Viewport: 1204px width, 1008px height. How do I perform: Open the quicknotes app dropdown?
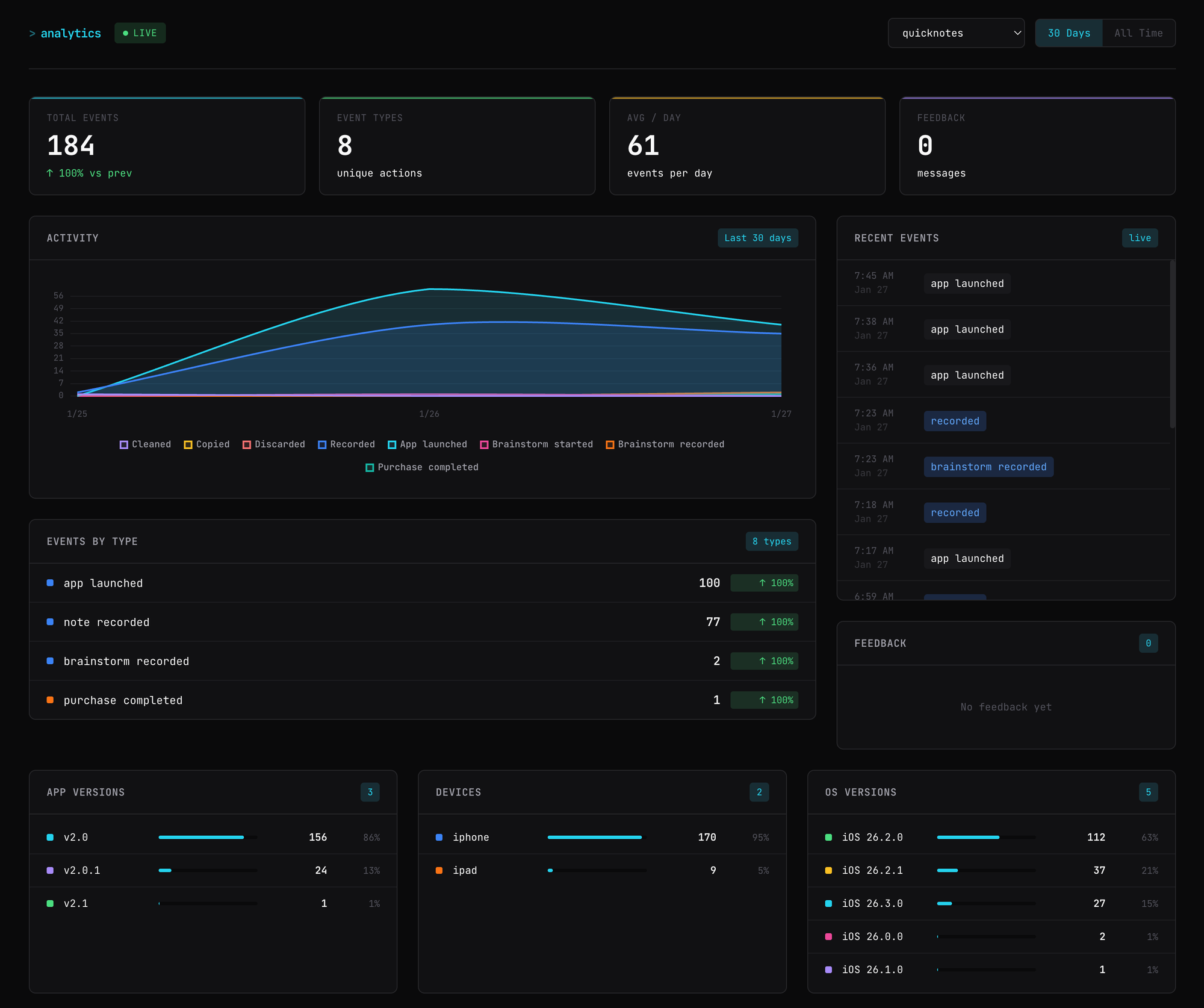(955, 33)
